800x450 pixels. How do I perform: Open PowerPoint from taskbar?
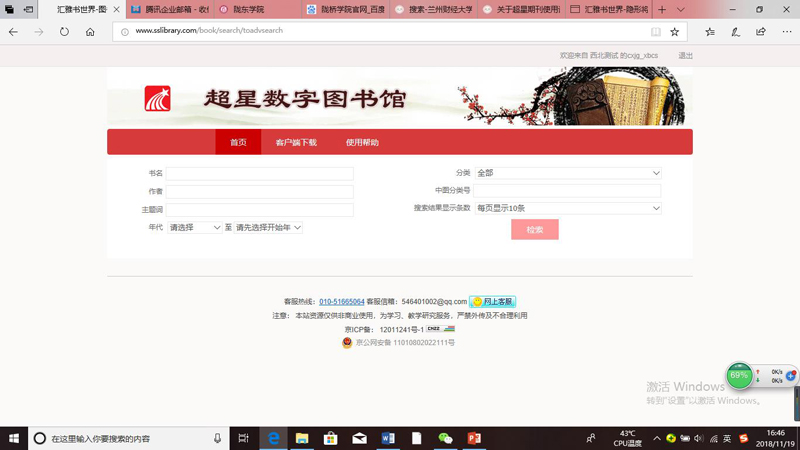[x=474, y=438]
